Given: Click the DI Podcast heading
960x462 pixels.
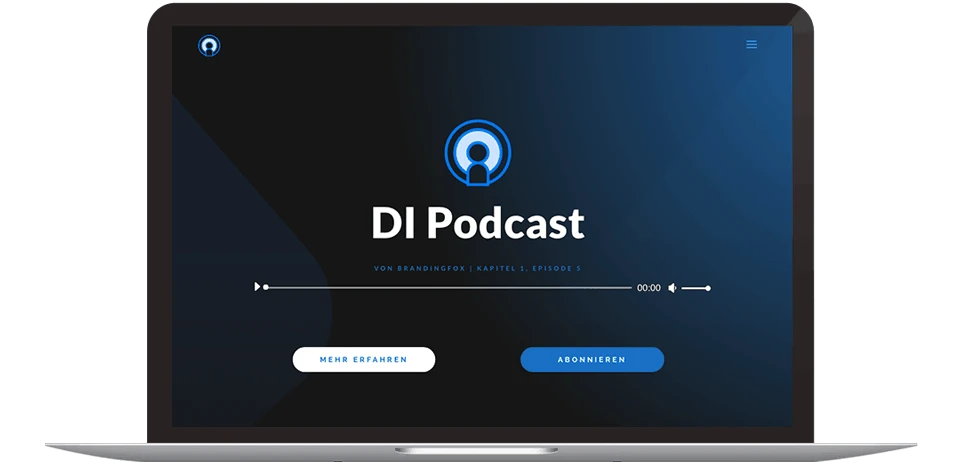Looking at the screenshot, I should (x=478, y=223).
